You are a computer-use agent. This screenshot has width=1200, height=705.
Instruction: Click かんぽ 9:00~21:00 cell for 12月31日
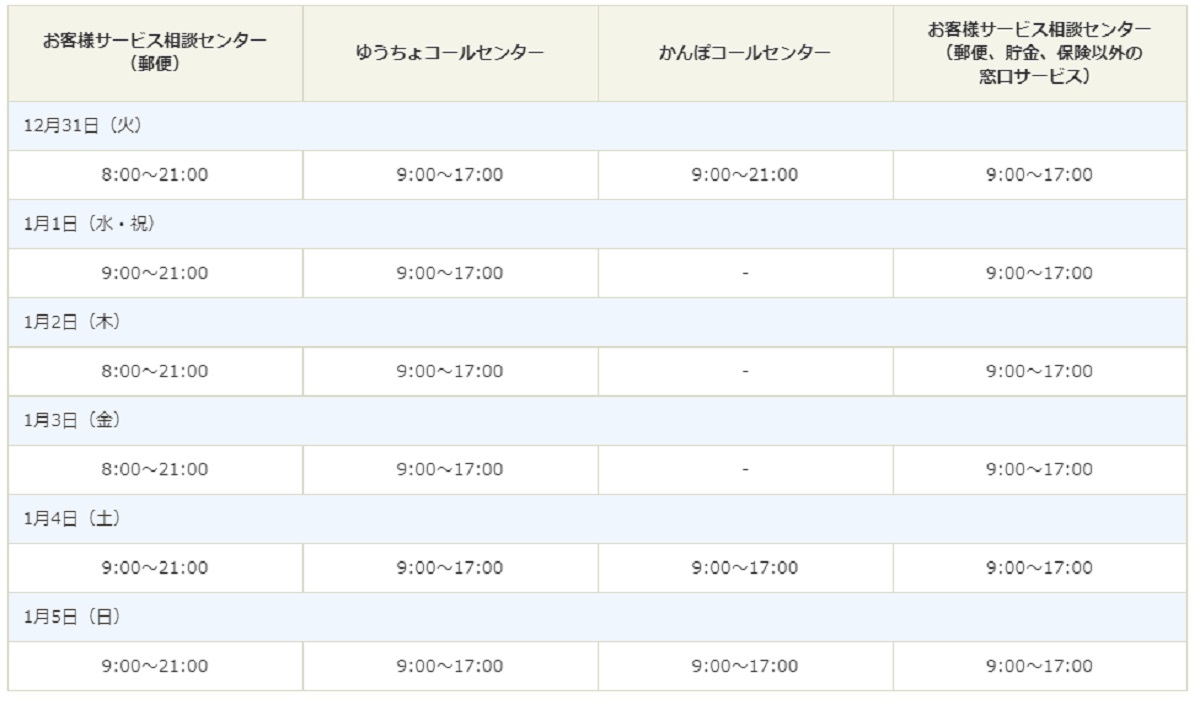tap(746, 175)
